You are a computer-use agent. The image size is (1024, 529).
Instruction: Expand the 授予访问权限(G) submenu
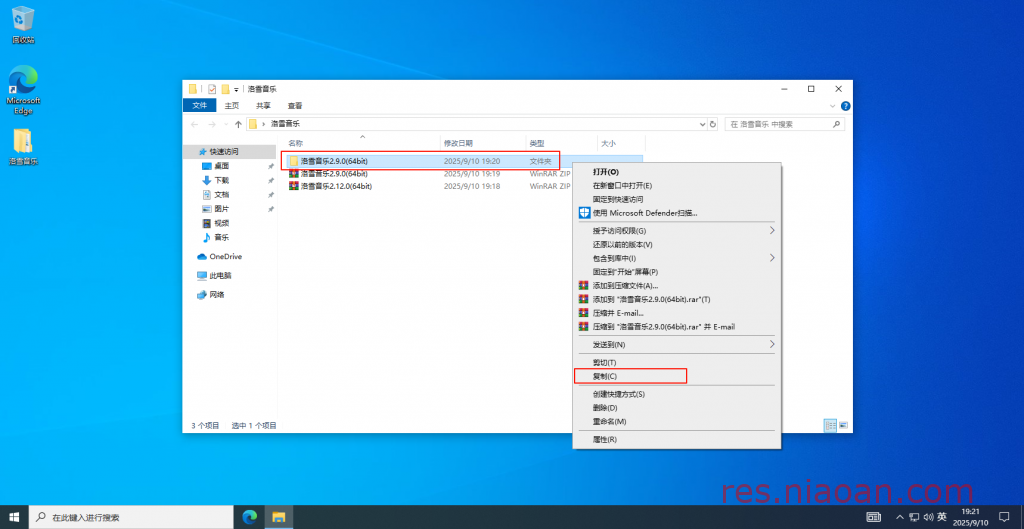677,231
